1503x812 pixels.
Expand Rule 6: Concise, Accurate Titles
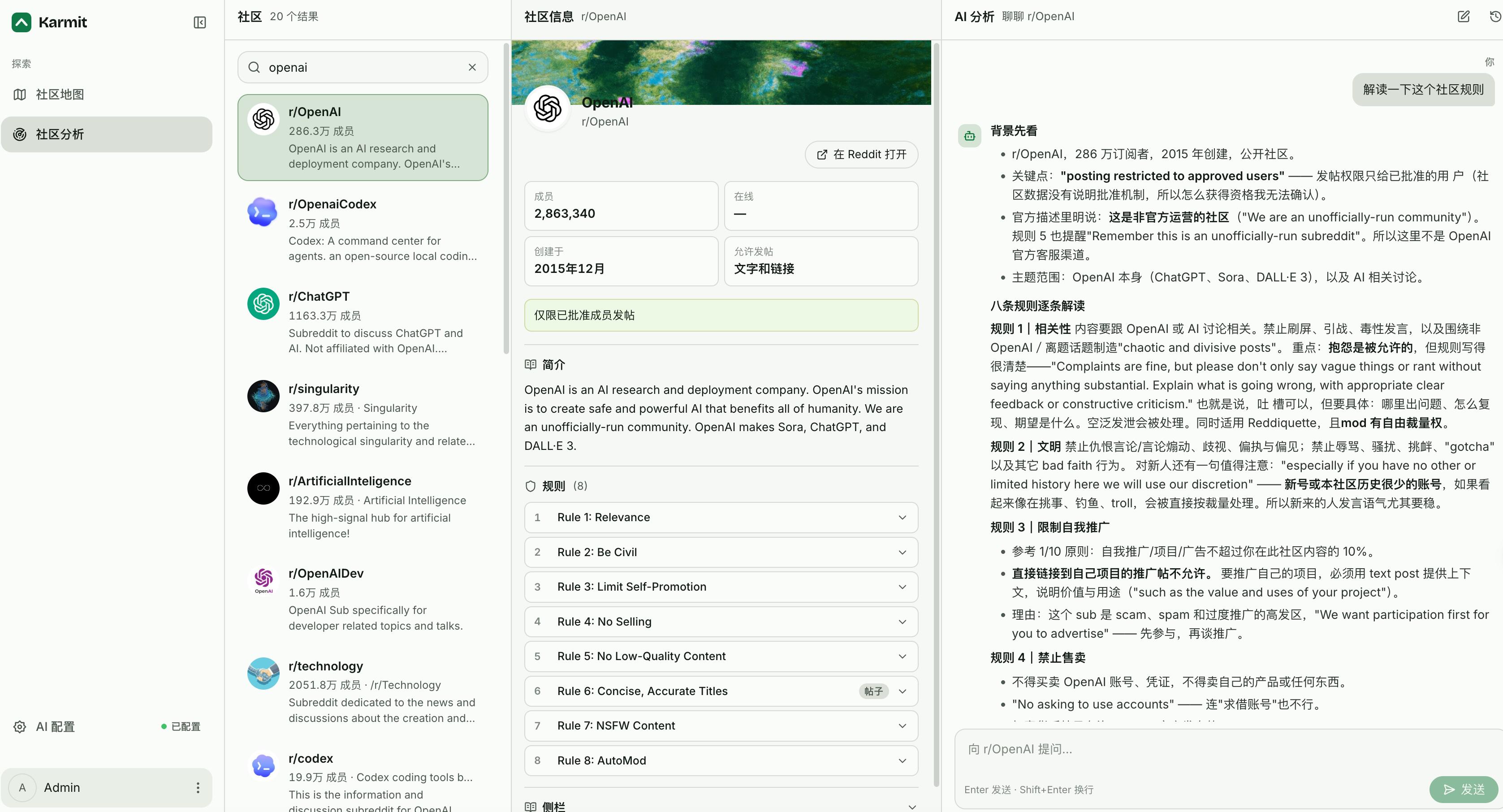pyautogui.click(x=721, y=691)
